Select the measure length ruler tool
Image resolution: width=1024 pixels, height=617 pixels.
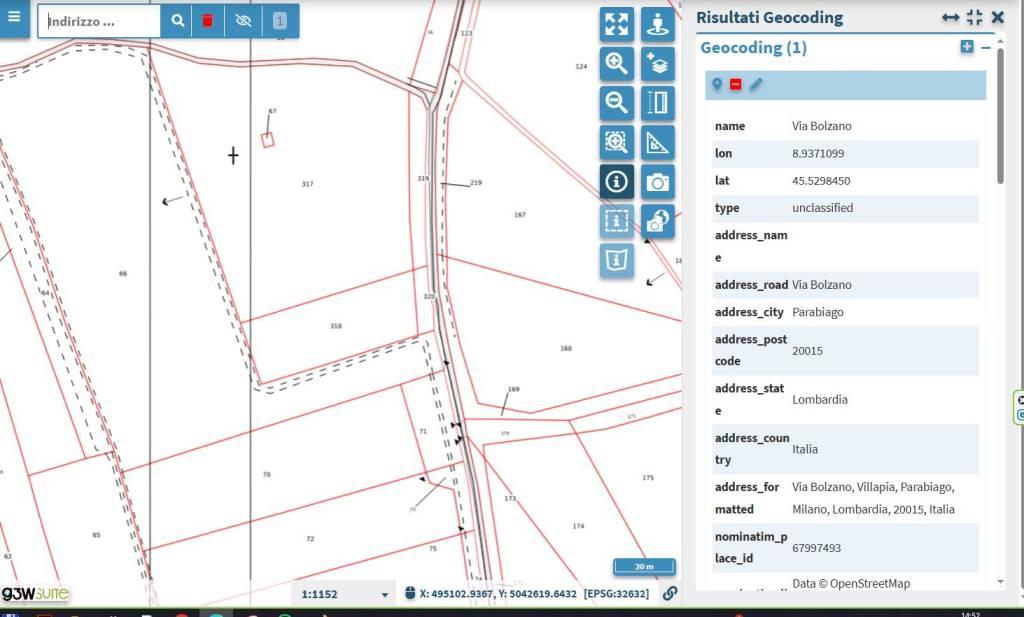point(657,102)
